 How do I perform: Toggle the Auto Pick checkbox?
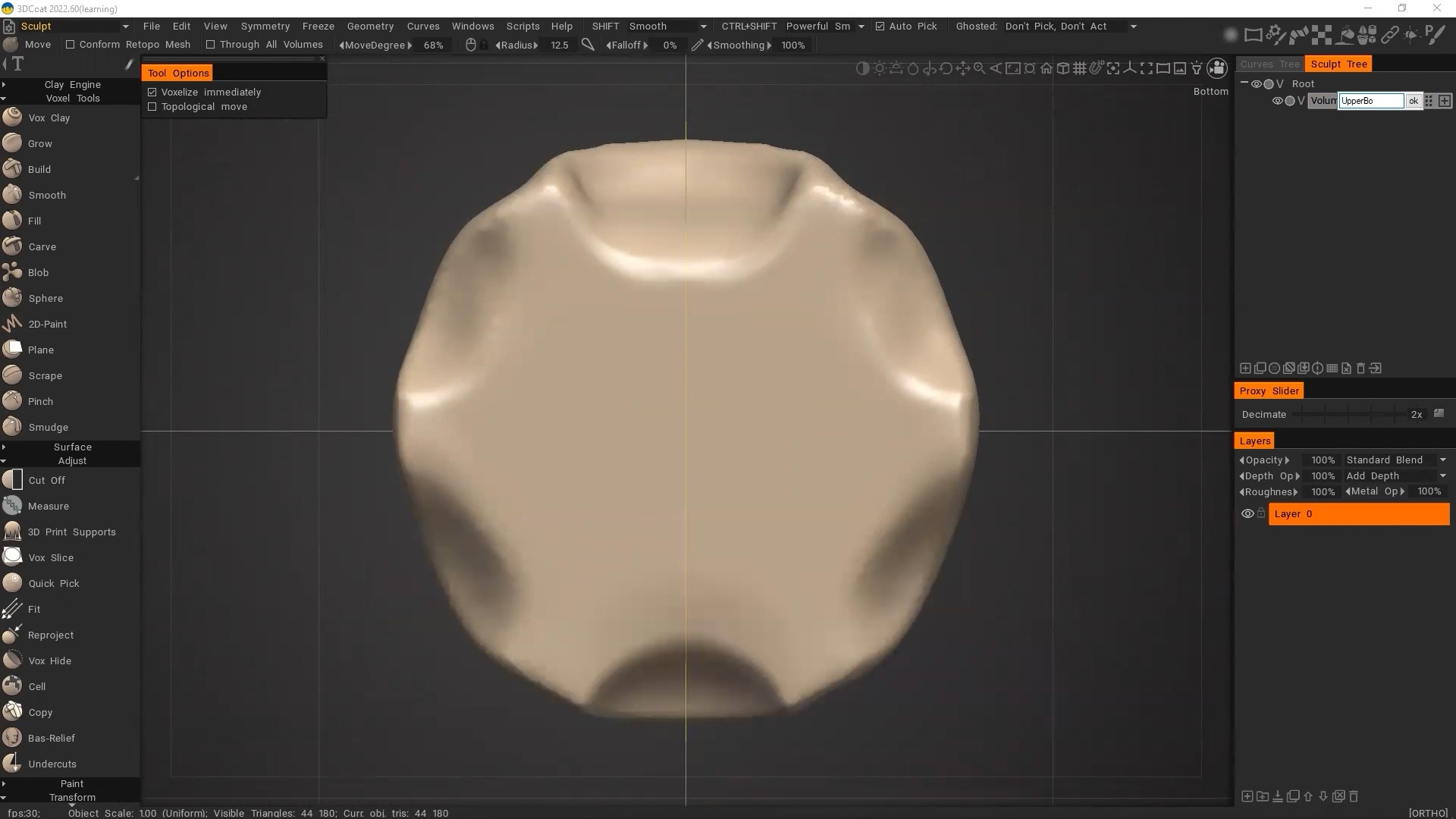(880, 26)
